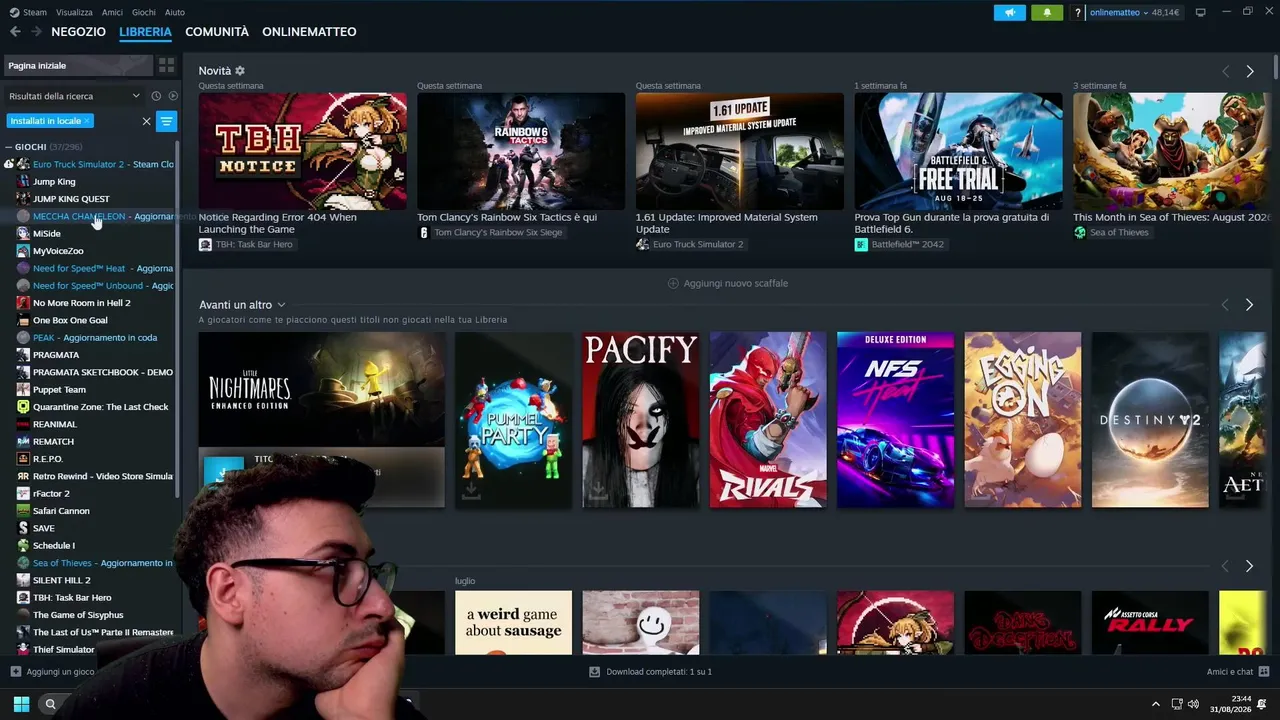This screenshot has height=720, width=1280.
Task: Open Download completati status
Action: point(659,672)
